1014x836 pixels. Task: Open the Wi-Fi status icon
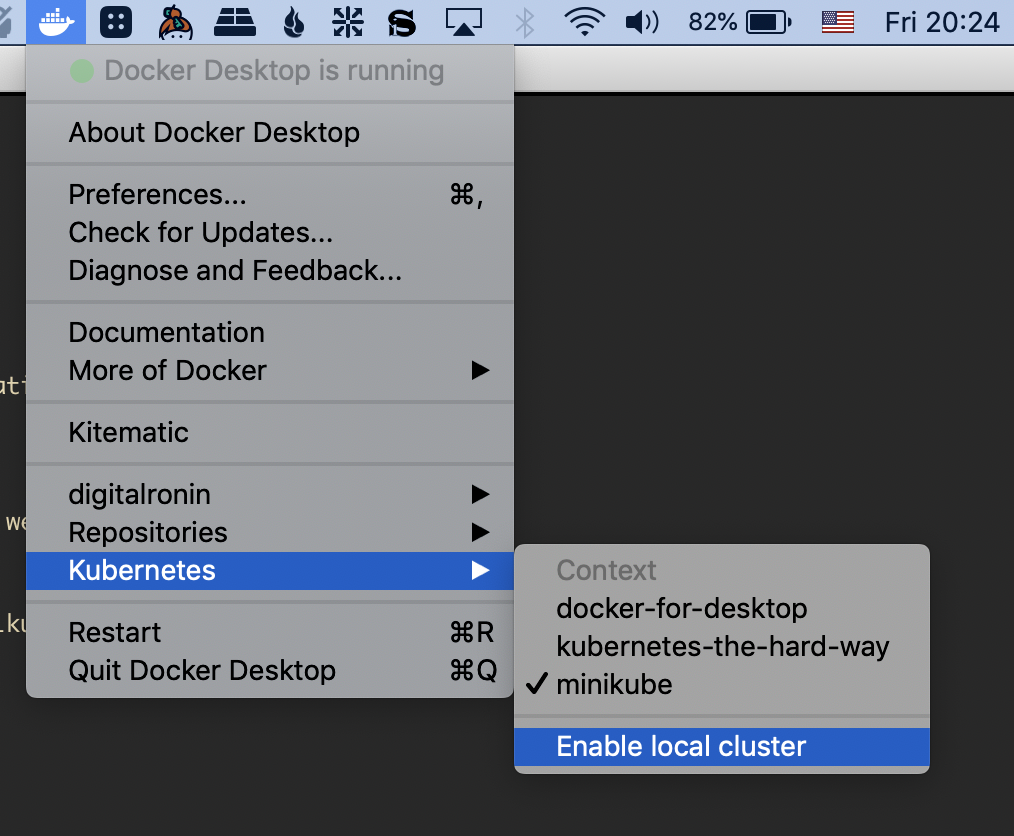[584, 21]
